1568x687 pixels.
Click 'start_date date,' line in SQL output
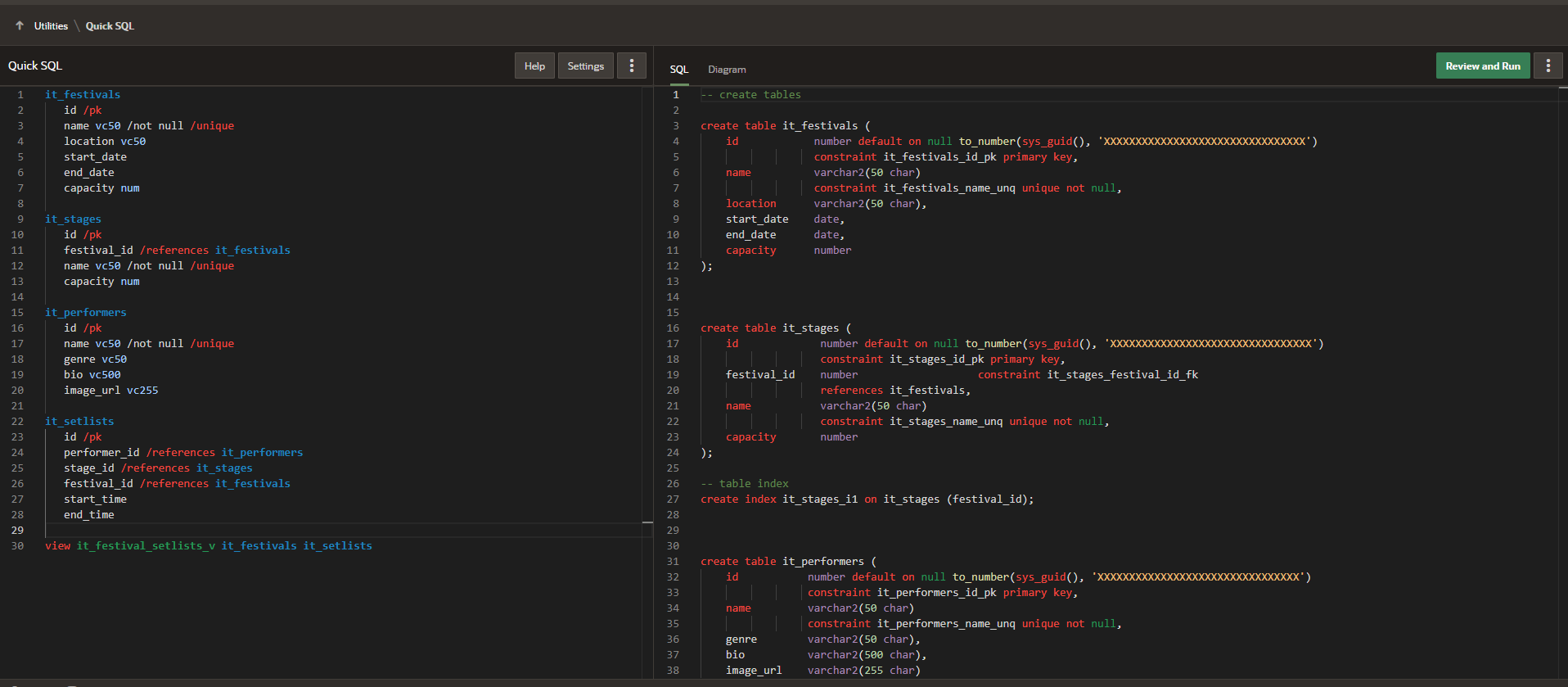coord(785,219)
